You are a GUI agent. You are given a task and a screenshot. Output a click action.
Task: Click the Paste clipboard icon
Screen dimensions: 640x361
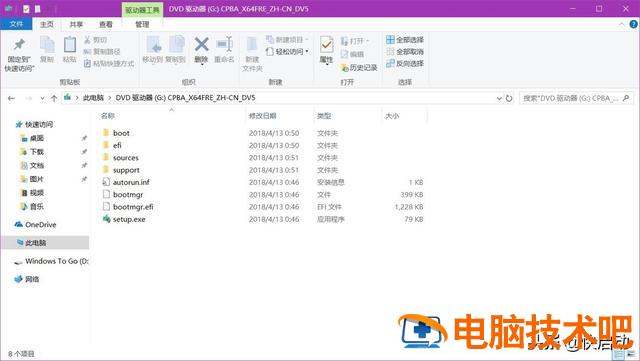tap(69, 45)
